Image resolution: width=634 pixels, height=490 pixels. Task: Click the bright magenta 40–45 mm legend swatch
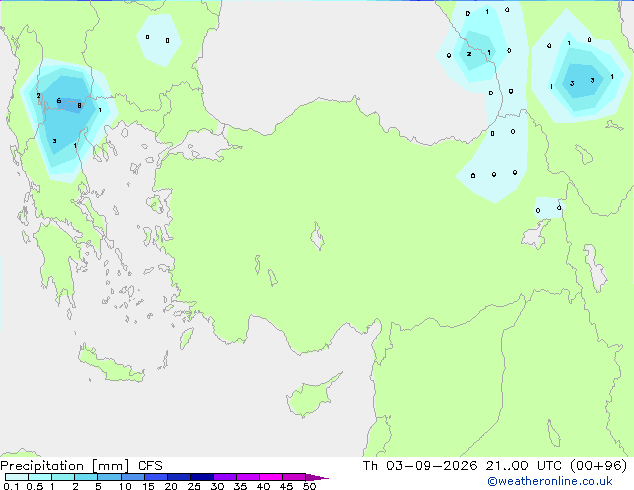[271, 477]
